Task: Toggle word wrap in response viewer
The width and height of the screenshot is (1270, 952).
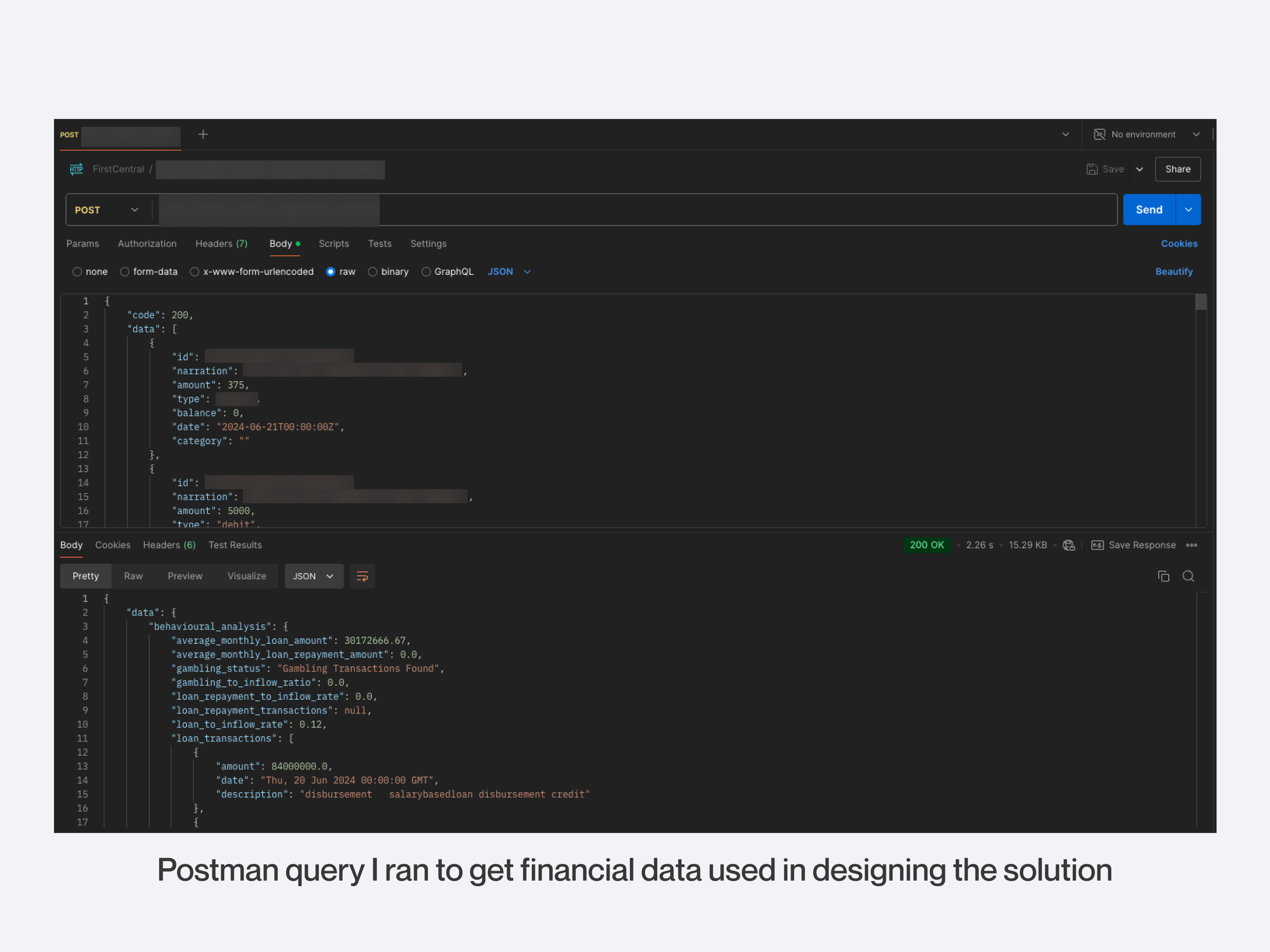Action: [x=362, y=576]
